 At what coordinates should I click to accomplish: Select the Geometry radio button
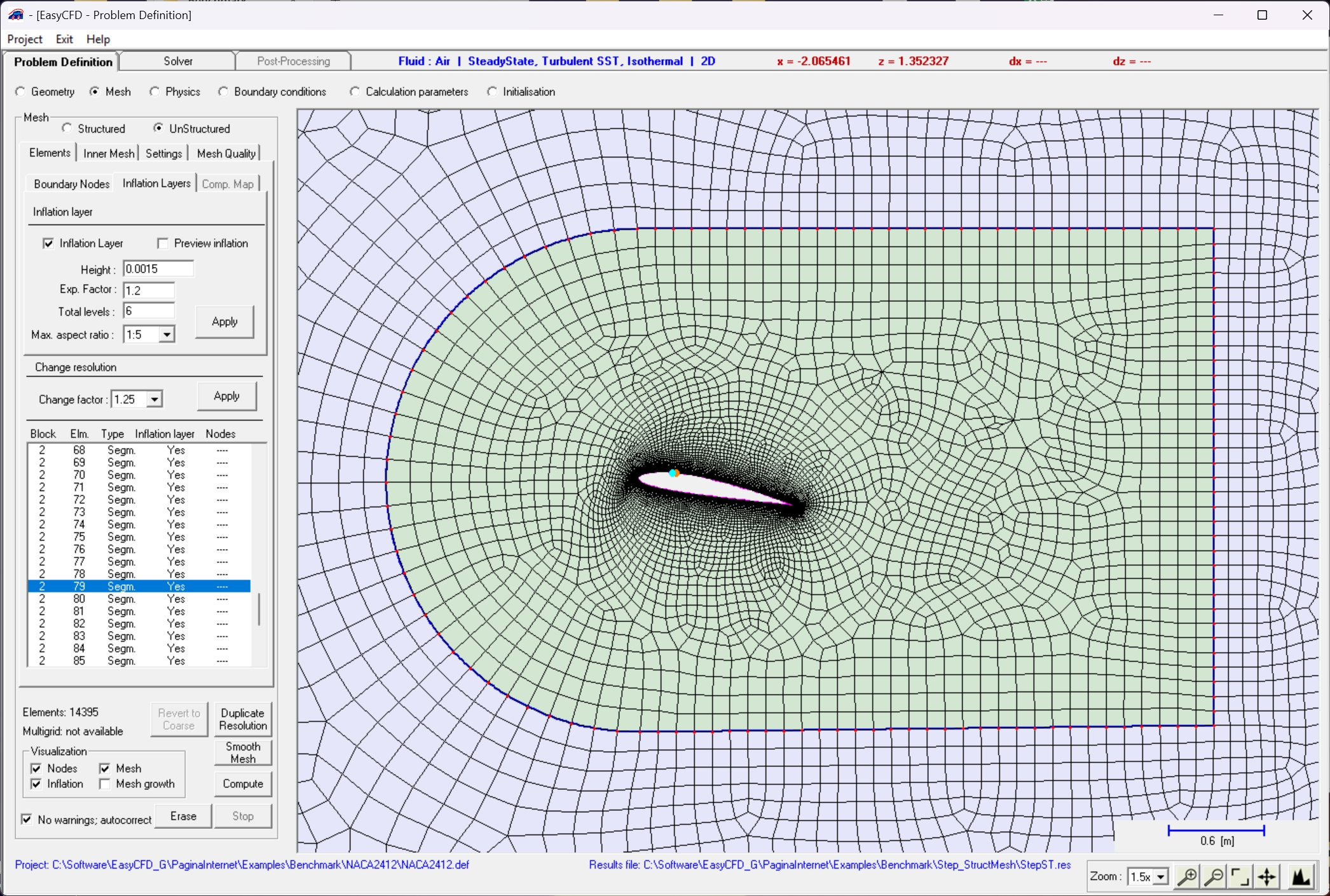click(x=21, y=92)
